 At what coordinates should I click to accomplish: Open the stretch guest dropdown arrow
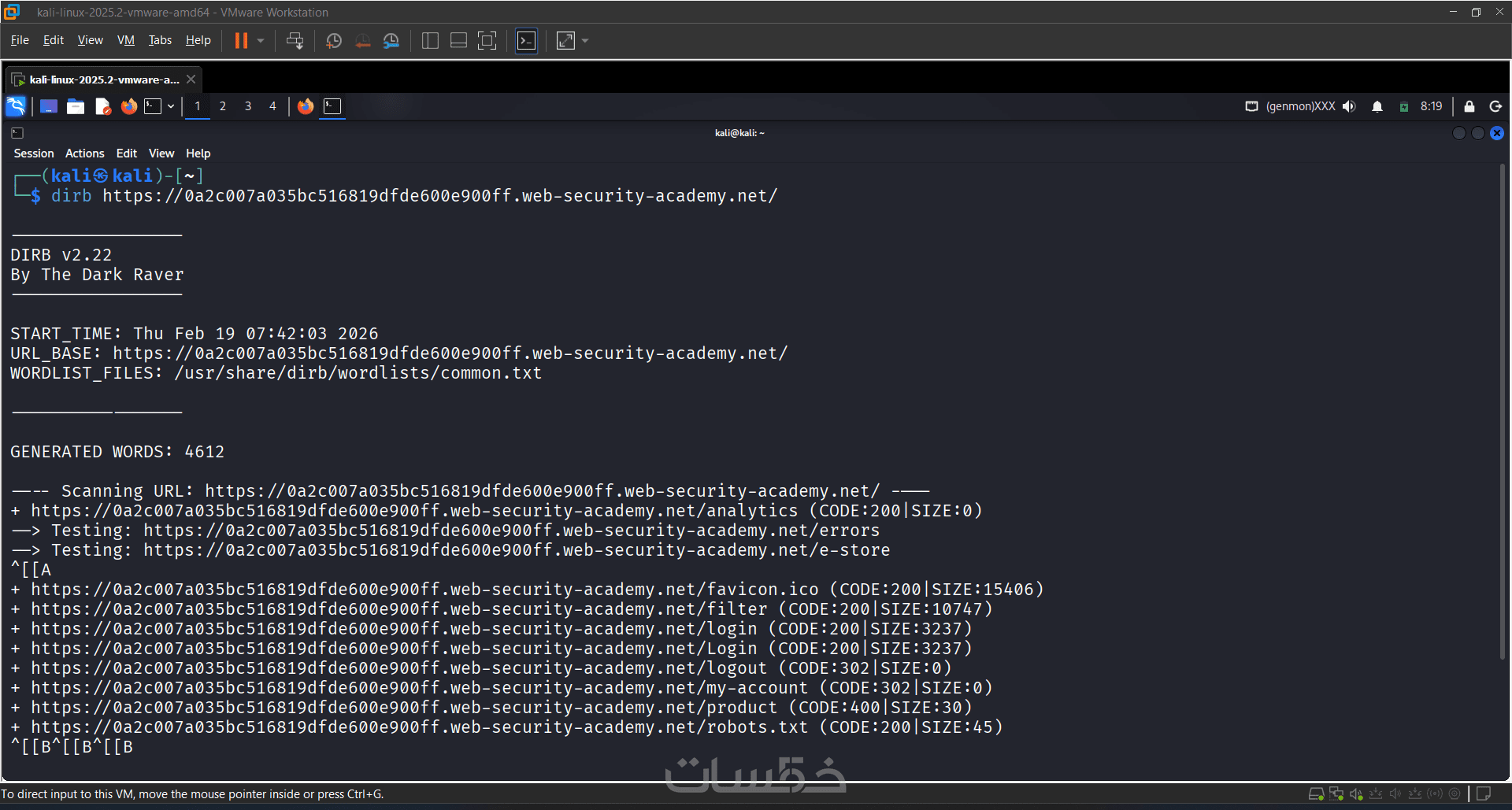[585, 41]
